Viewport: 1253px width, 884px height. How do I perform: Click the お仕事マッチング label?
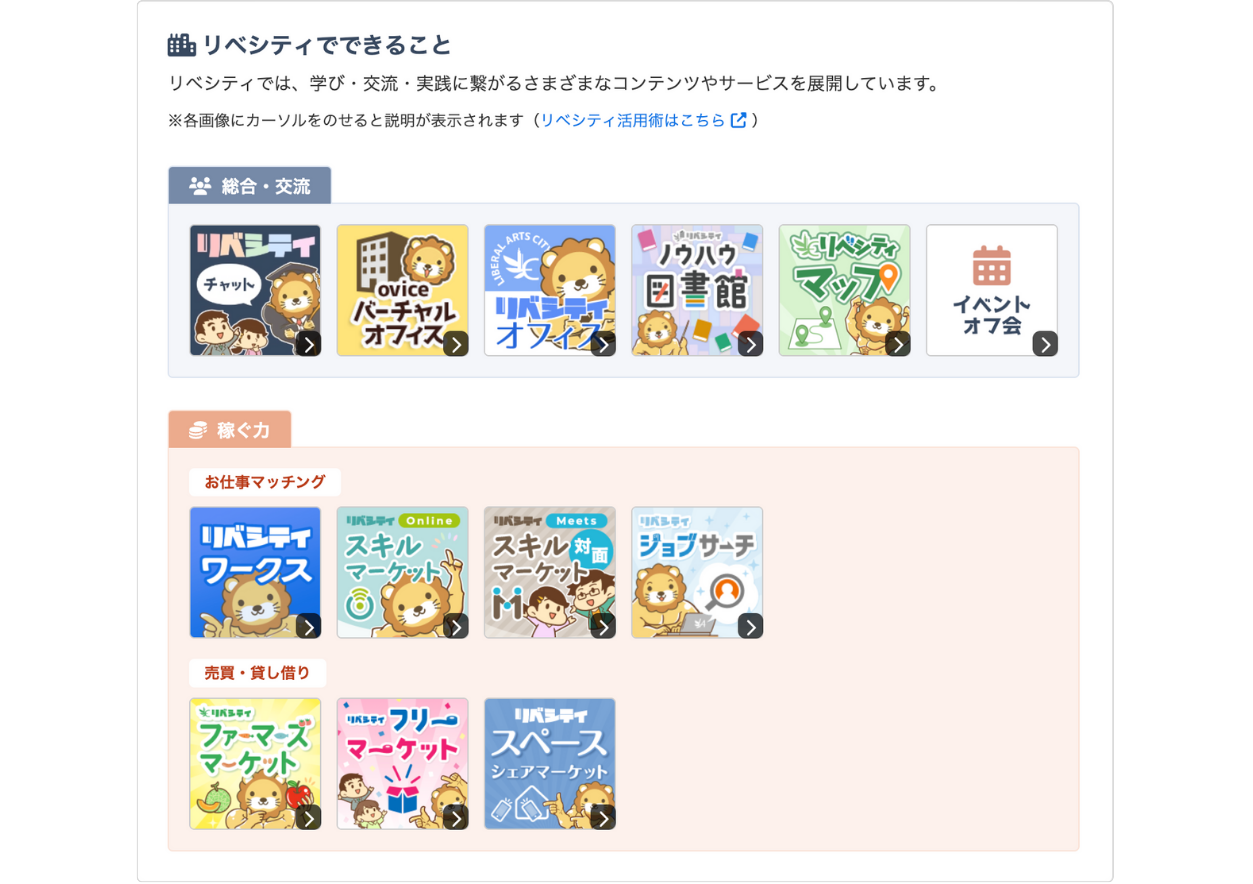(265, 482)
